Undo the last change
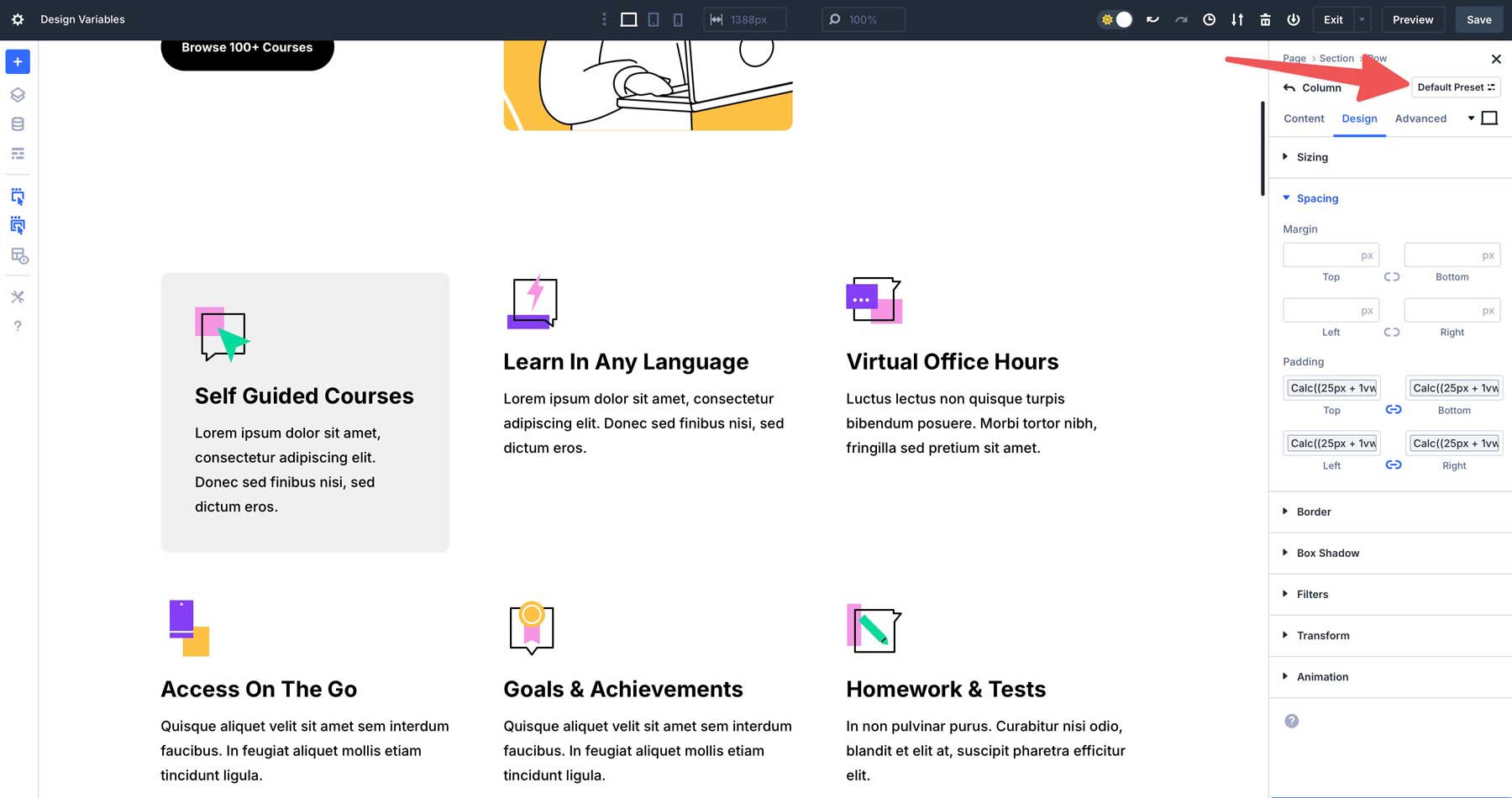The height and width of the screenshot is (798, 1512). pyautogui.click(x=1152, y=18)
